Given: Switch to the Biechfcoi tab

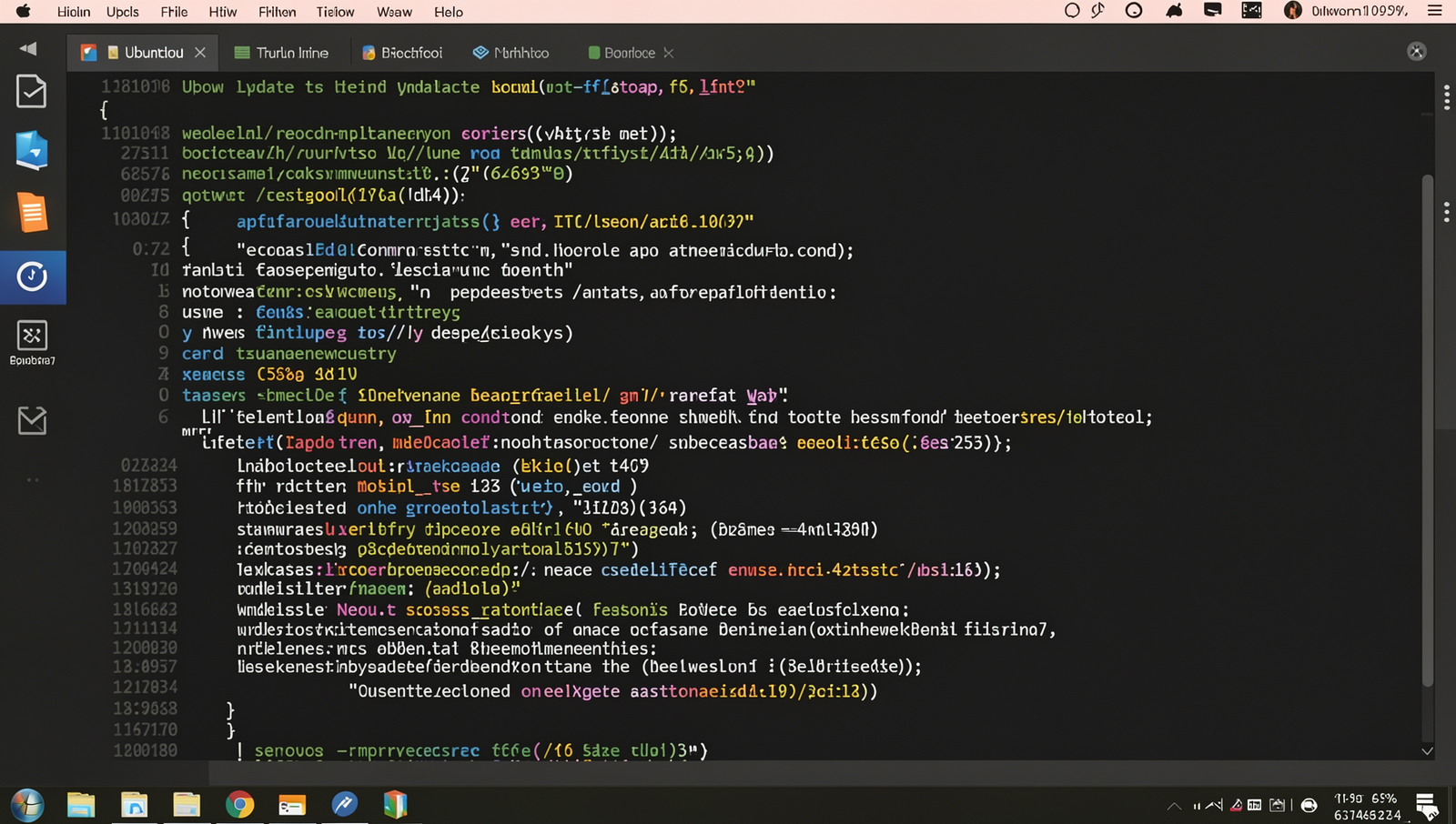Looking at the screenshot, I should click(402, 53).
